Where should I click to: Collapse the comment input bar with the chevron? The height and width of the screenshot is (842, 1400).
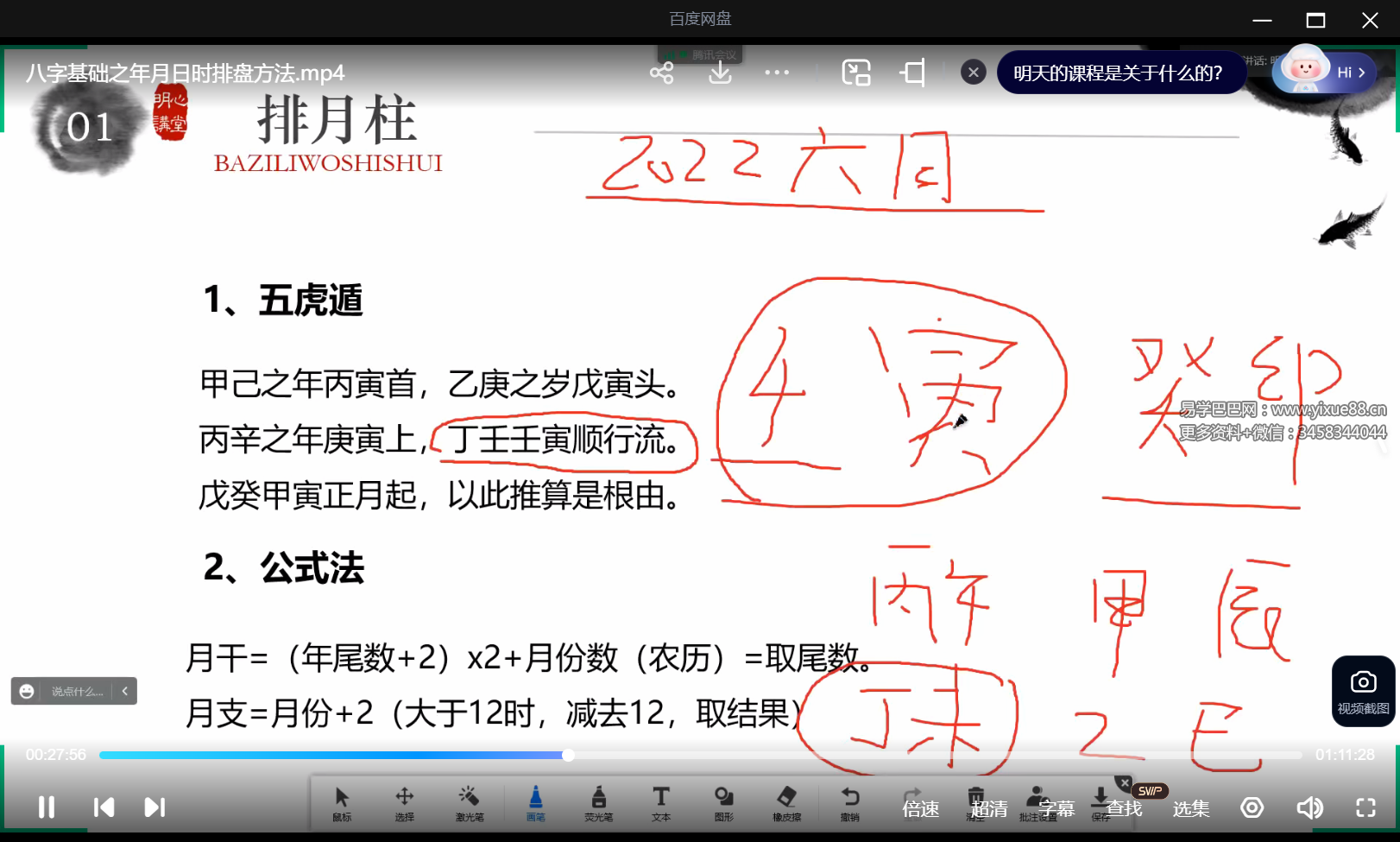125,691
